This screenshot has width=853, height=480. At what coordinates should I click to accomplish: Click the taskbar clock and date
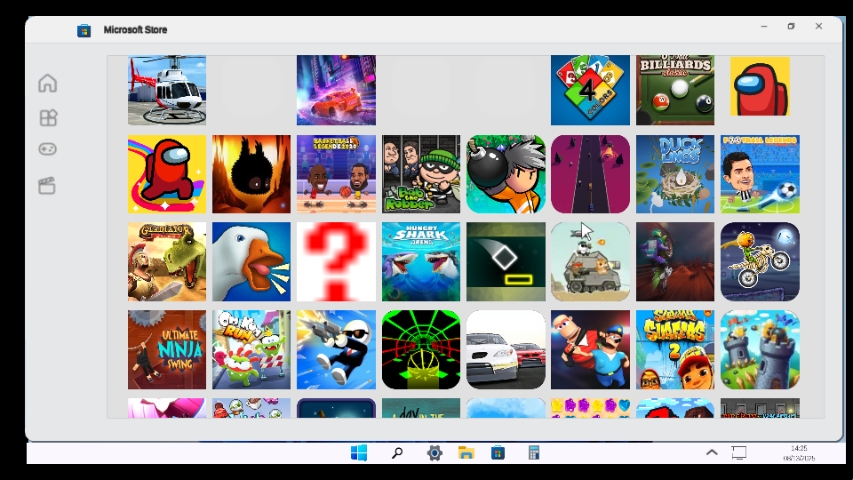tap(800, 453)
